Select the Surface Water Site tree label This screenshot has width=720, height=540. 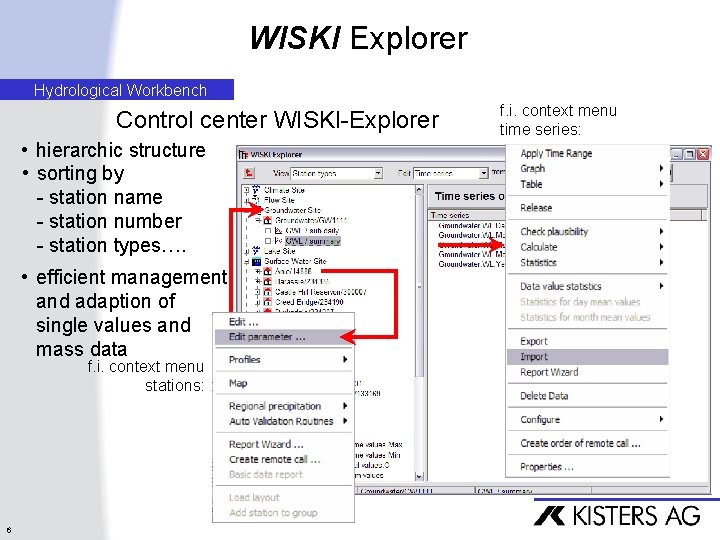[295, 261]
